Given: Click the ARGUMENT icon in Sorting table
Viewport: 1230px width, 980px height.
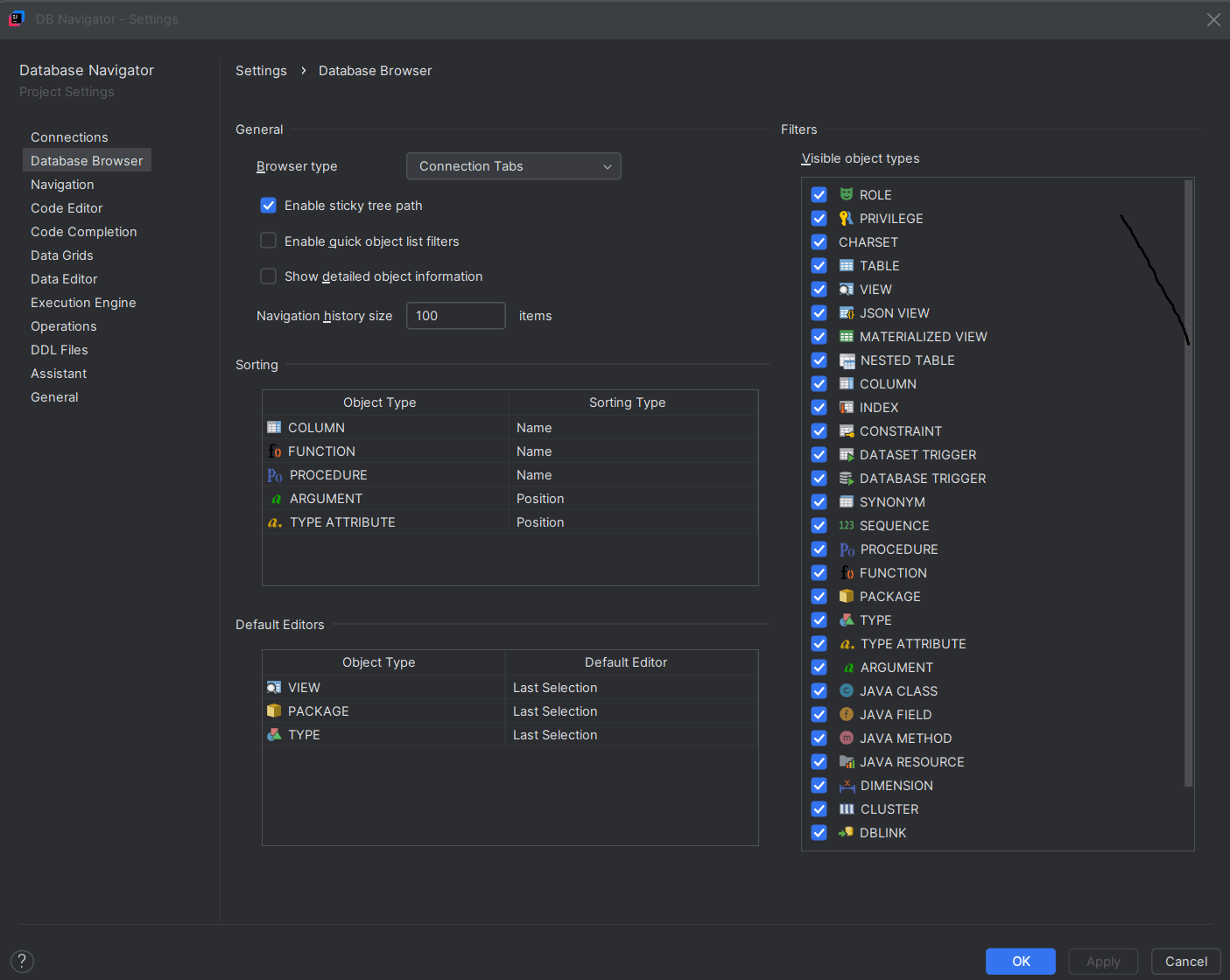Looking at the screenshot, I should pos(276,499).
